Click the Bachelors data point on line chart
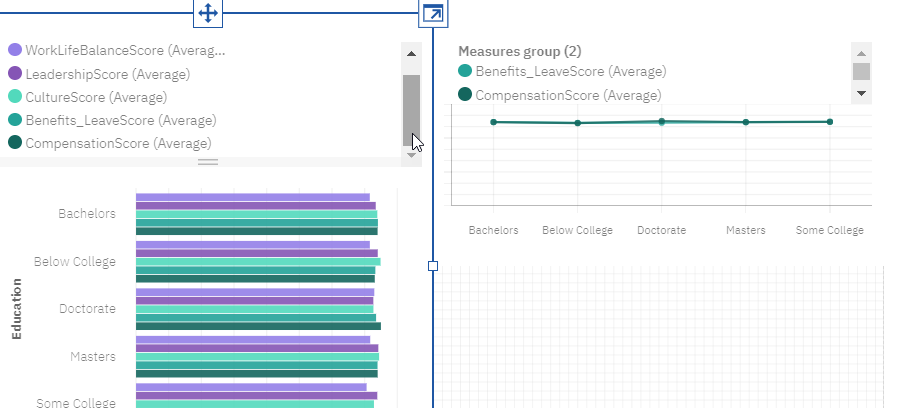901x408 pixels. (x=494, y=122)
